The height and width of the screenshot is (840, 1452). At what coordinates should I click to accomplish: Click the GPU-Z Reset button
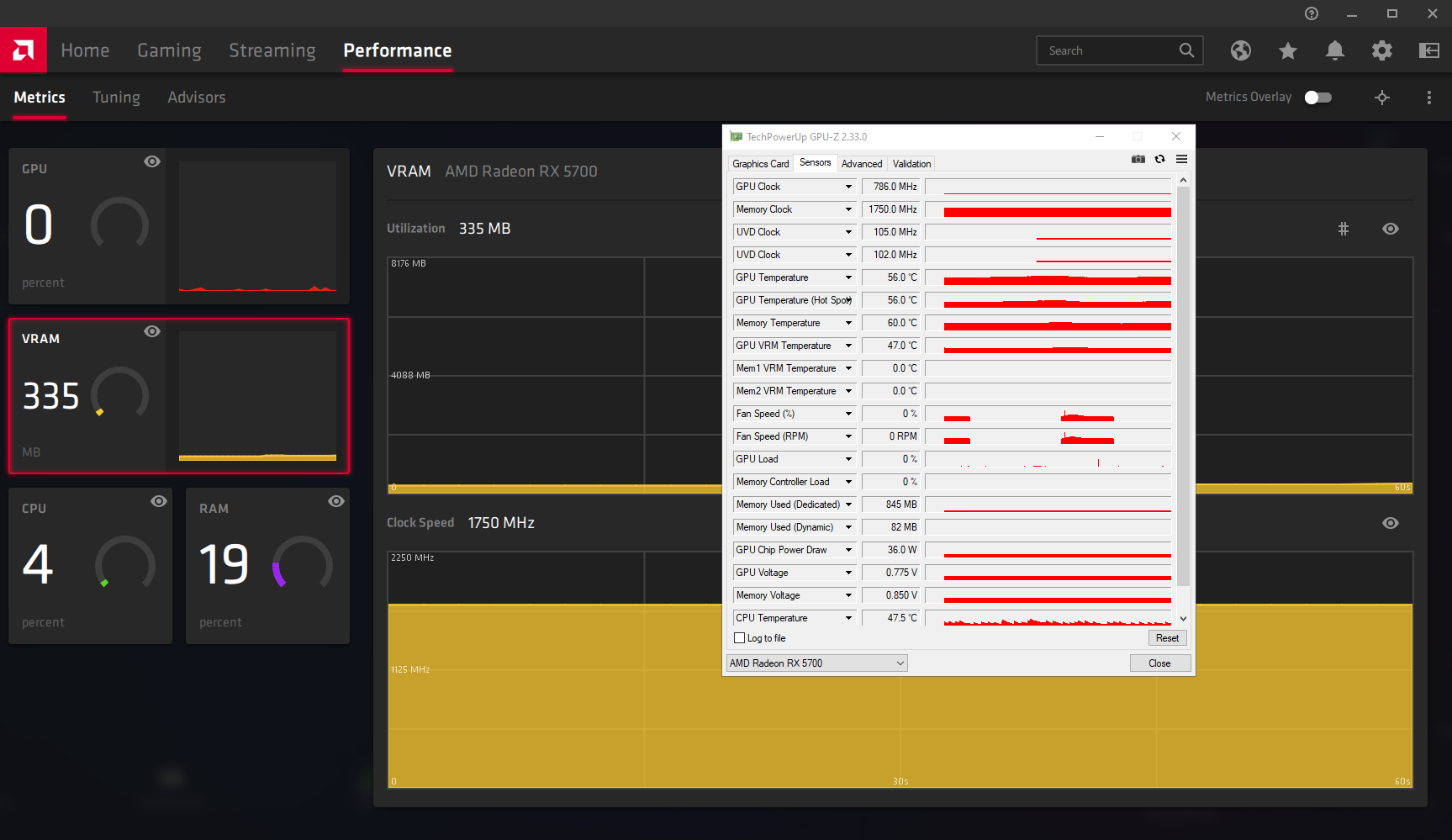[1167, 638]
